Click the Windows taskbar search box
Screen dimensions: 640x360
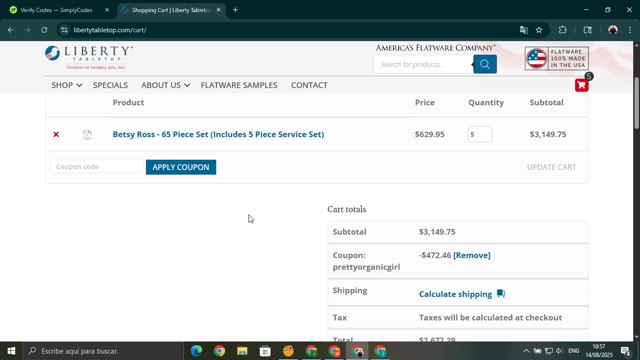click(x=103, y=351)
